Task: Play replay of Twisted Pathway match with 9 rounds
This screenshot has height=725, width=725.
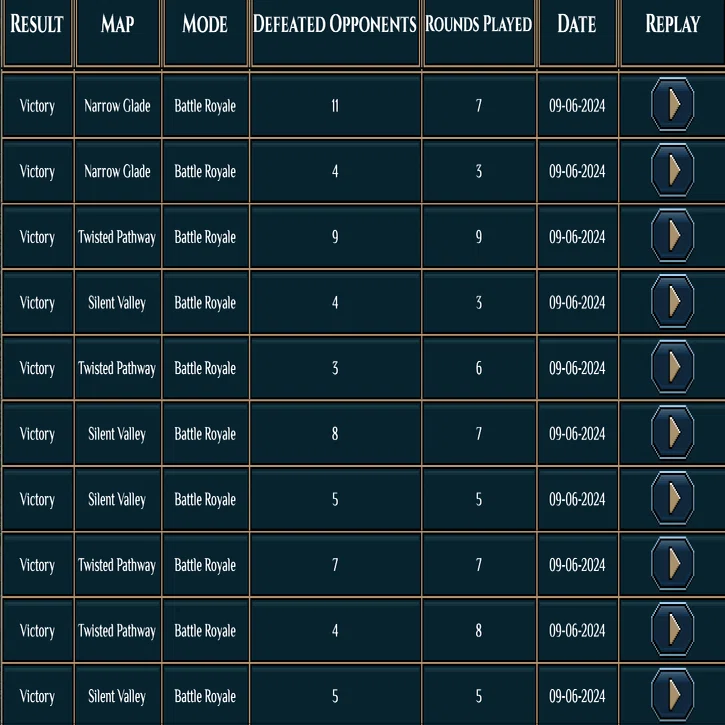Action: (672, 236)
